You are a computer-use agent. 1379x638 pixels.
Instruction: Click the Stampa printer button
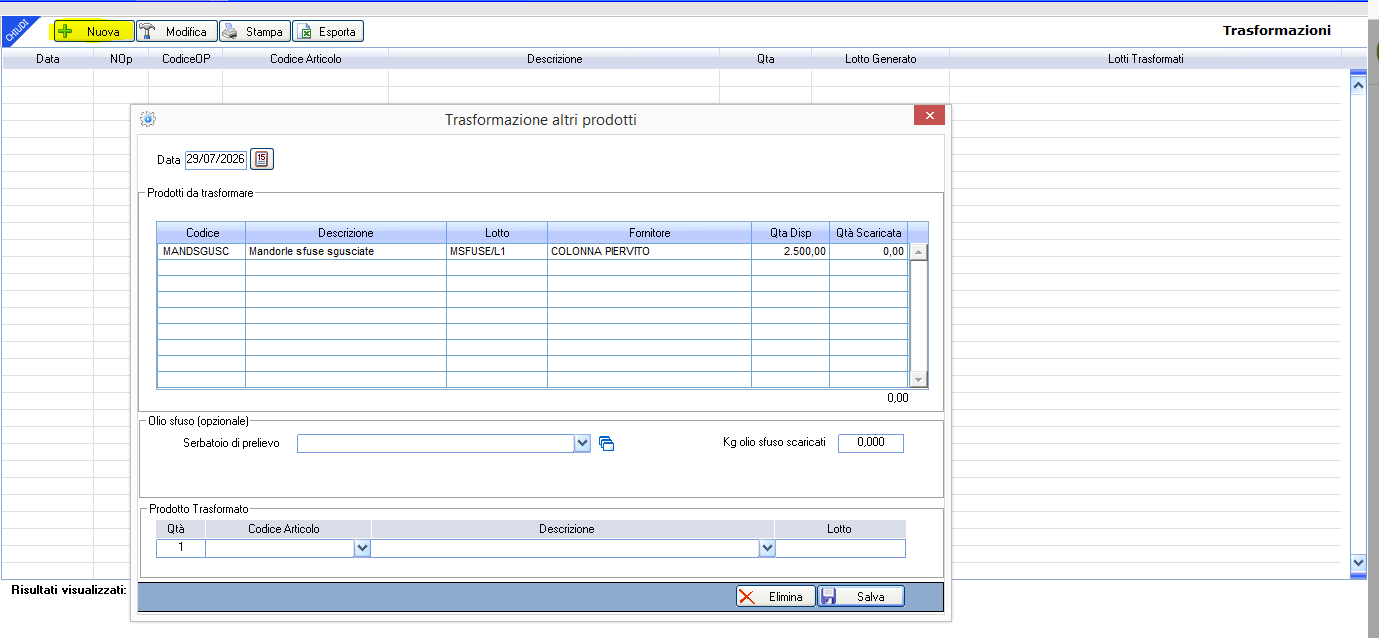255,32
